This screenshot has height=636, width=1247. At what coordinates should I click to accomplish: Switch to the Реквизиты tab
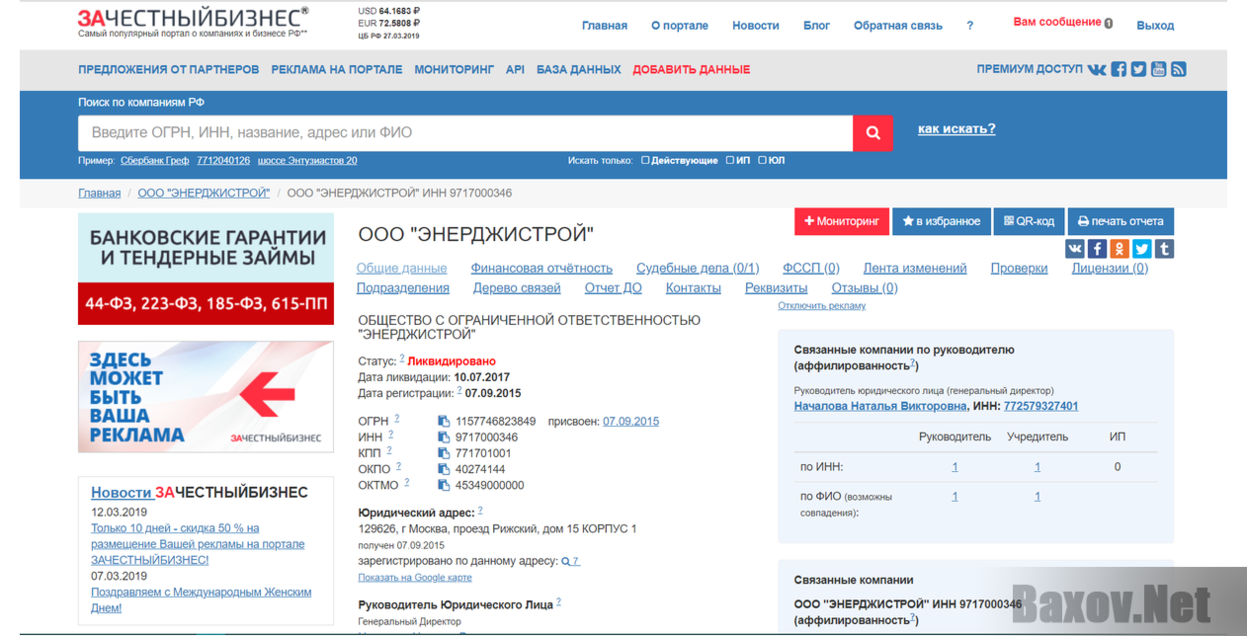coord(776,288)
